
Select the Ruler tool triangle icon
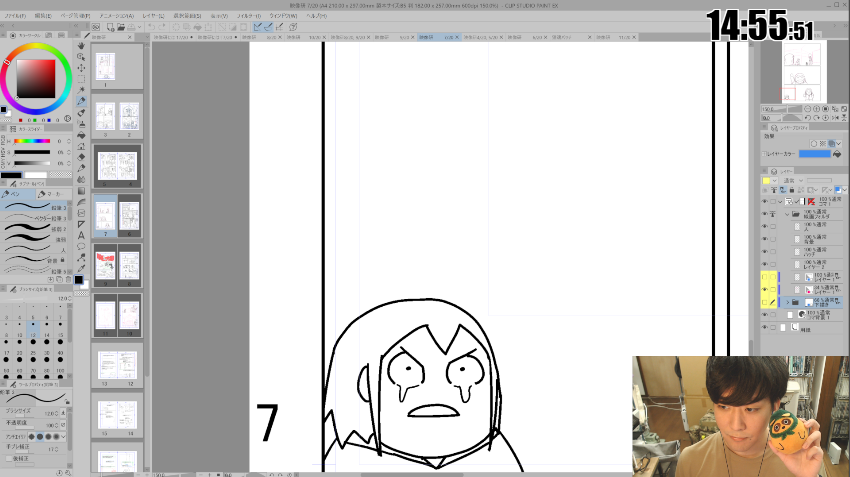point(81,224)
